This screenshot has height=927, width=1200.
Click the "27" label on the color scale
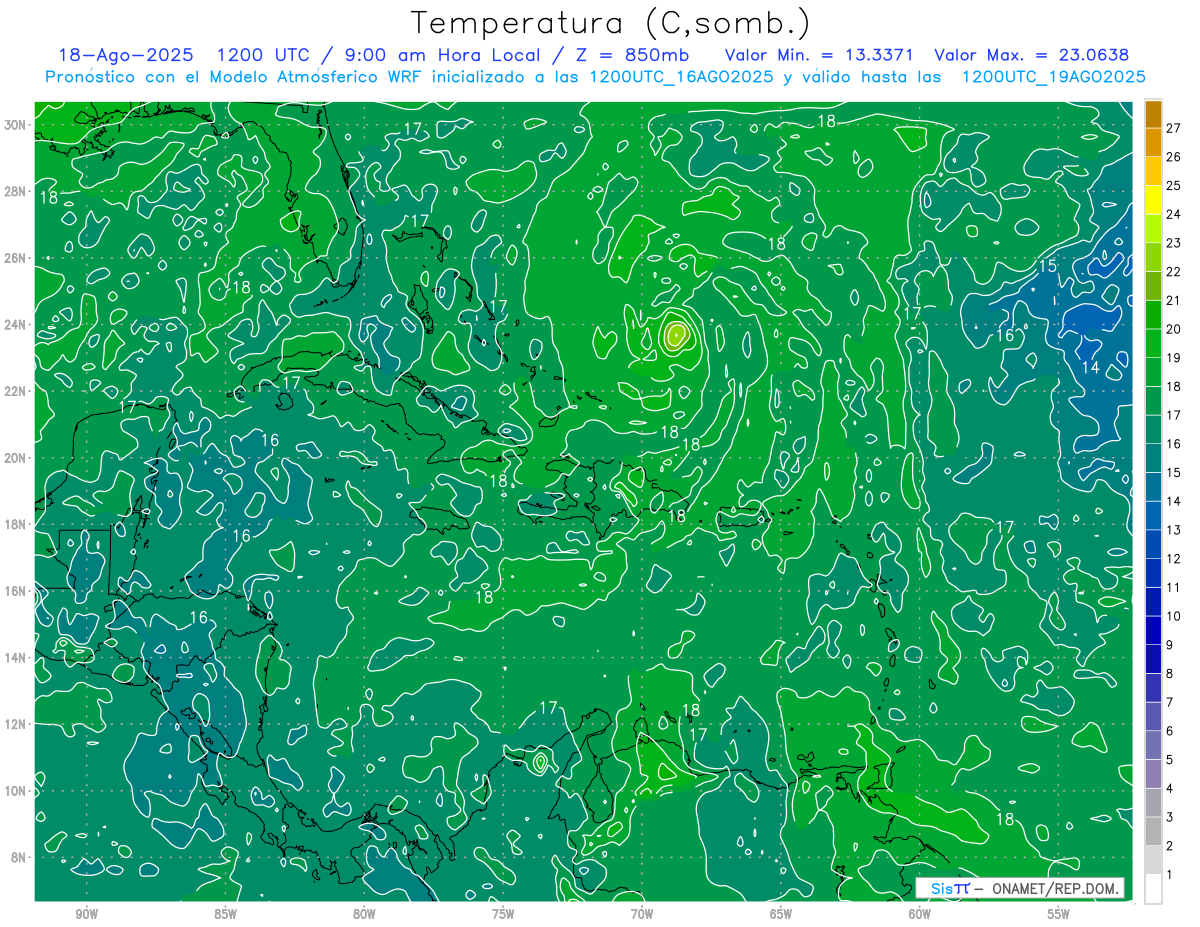click(1174, 128)
